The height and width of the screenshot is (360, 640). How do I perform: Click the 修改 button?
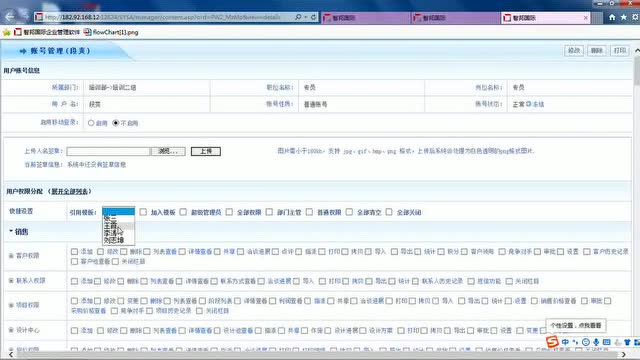pos(574,50)
